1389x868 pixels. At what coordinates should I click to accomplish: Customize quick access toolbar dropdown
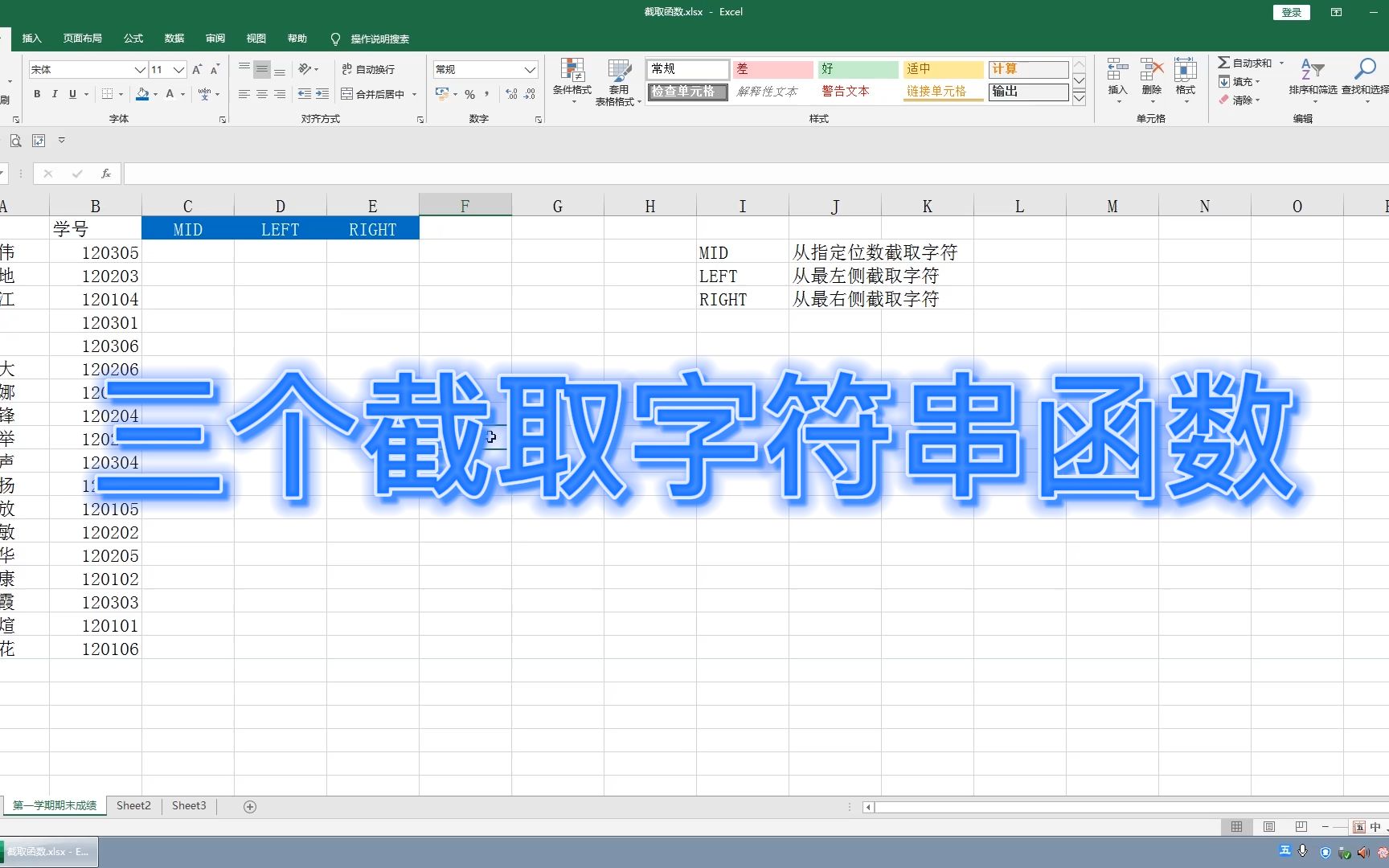tap(61, 141)
